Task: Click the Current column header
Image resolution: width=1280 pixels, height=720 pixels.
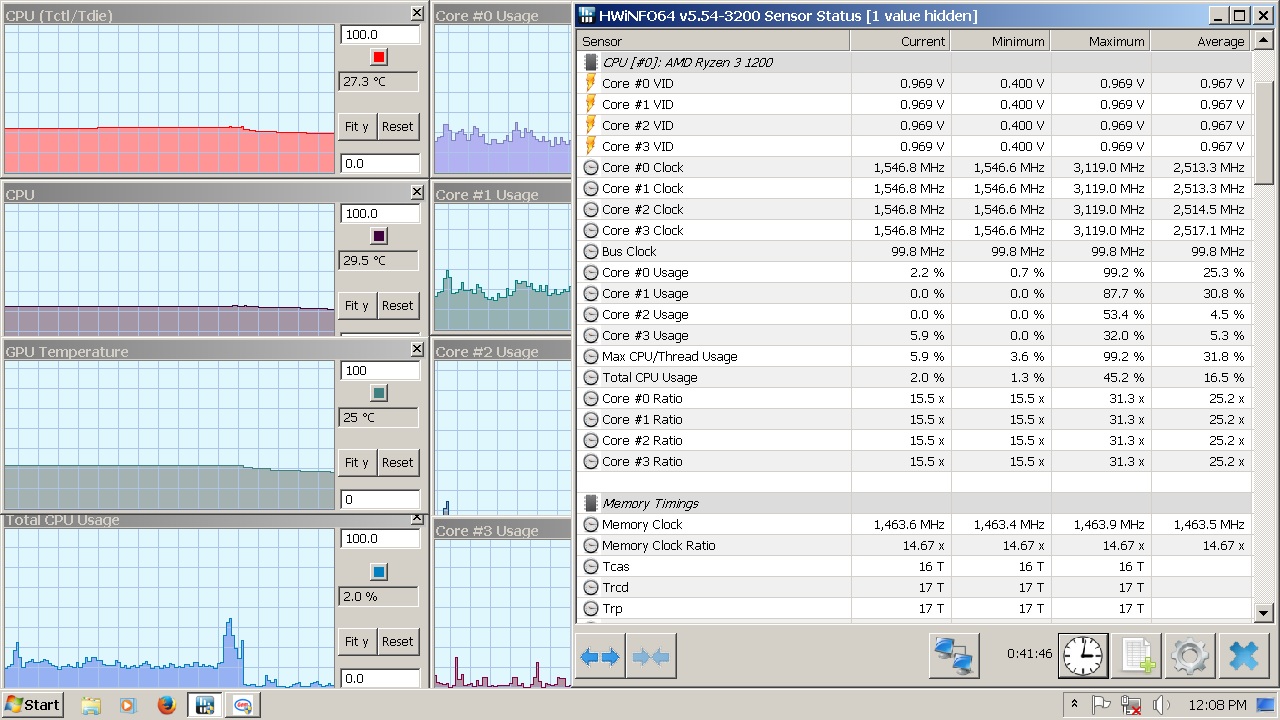Action: point(900,41)
